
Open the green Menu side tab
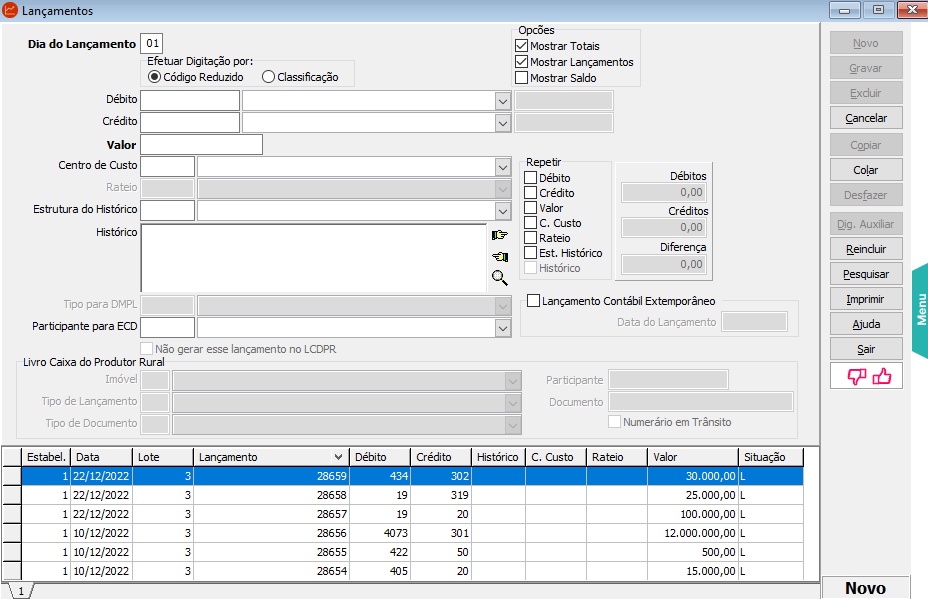[x=920, y=310]
